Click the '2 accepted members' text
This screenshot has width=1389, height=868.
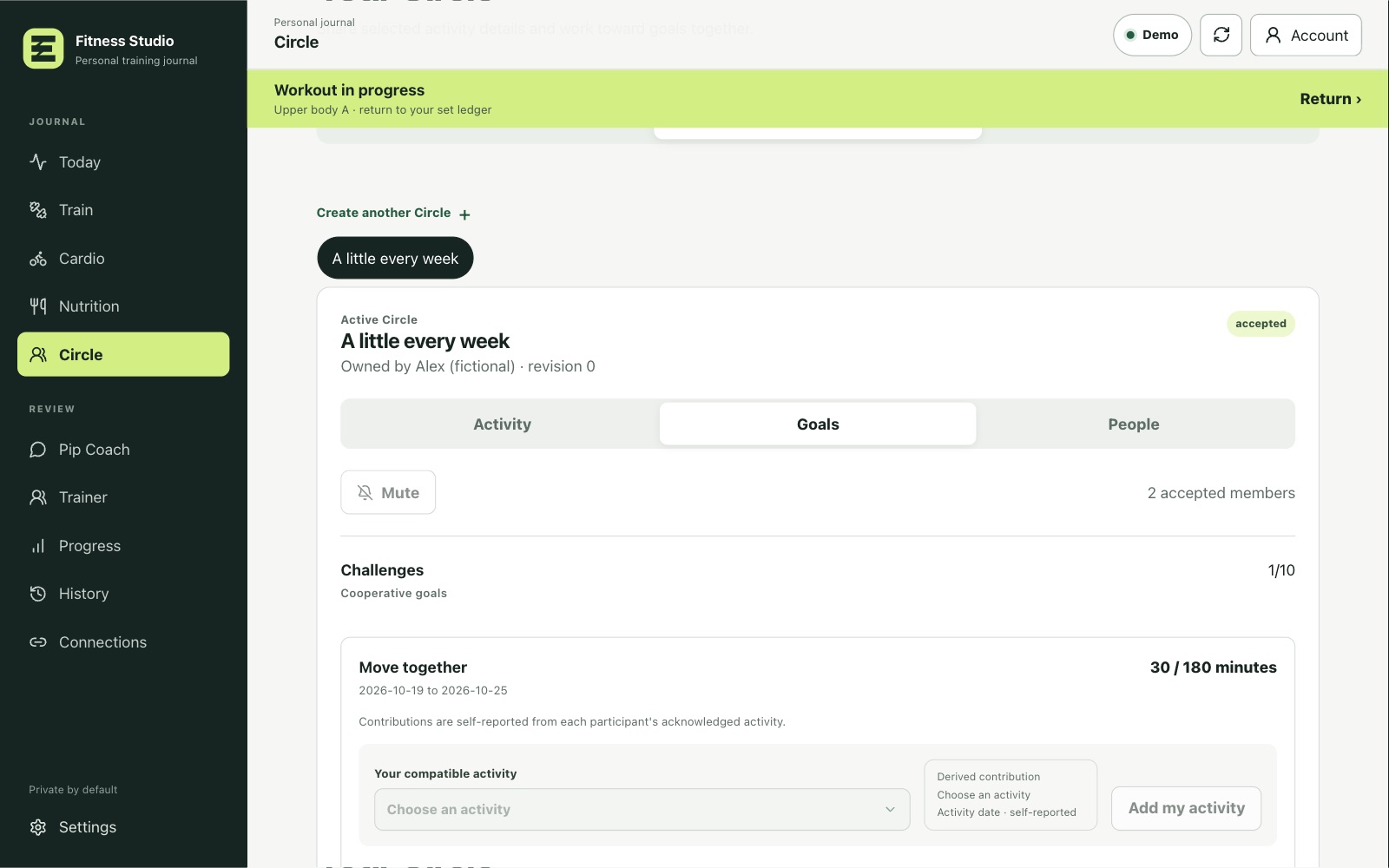[x=1221, y=493]
